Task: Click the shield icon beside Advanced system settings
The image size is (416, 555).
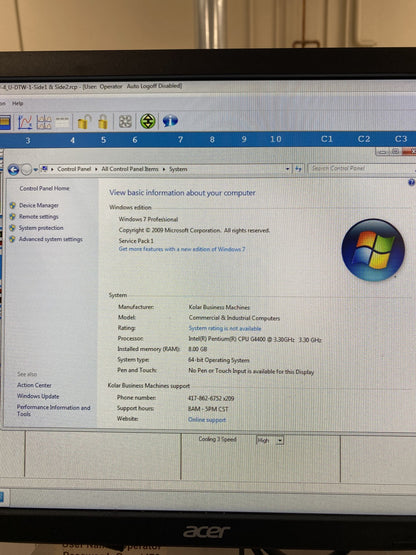Action: [12, 239]
